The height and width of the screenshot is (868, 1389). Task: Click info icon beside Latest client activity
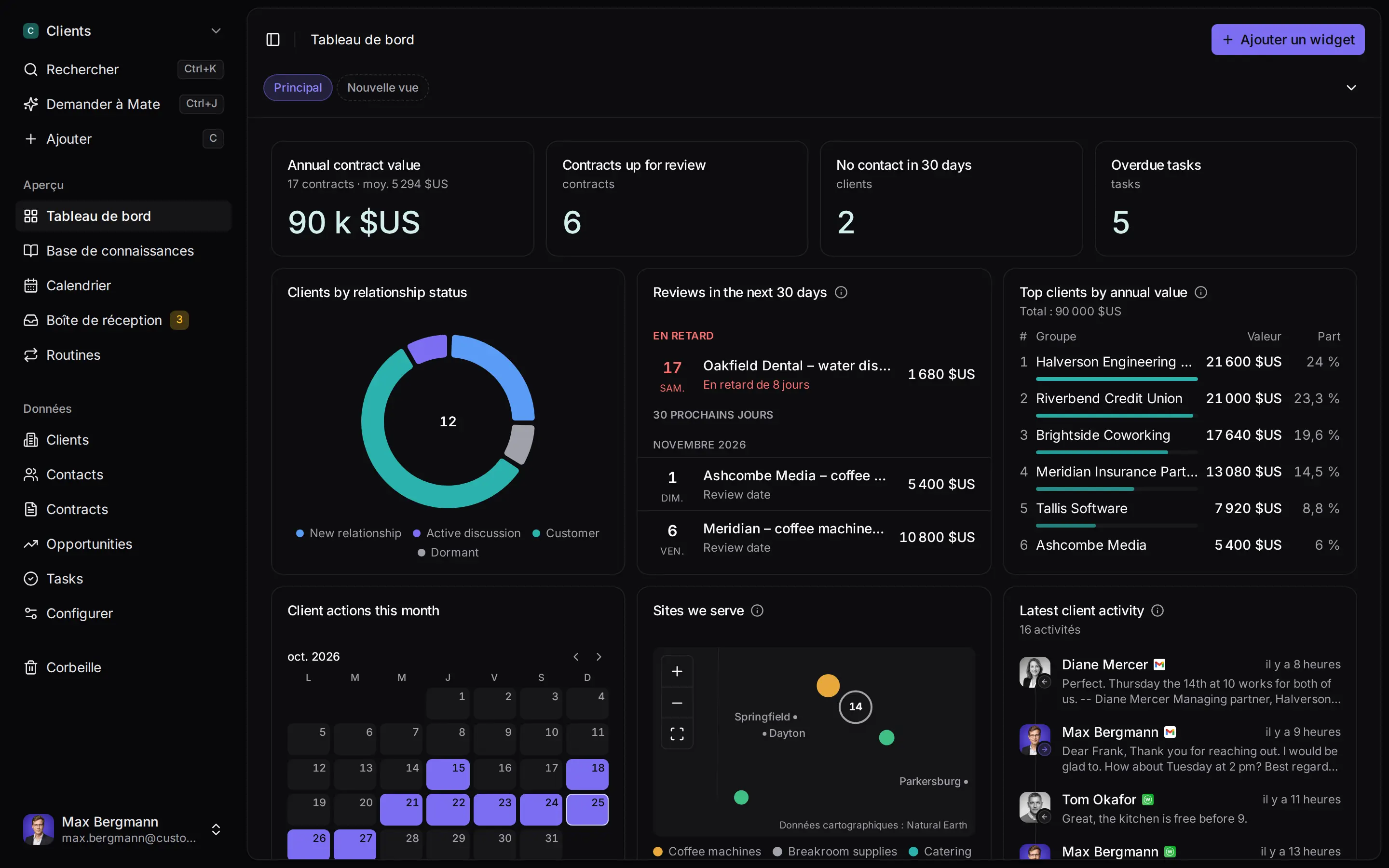pos(1157,610)
